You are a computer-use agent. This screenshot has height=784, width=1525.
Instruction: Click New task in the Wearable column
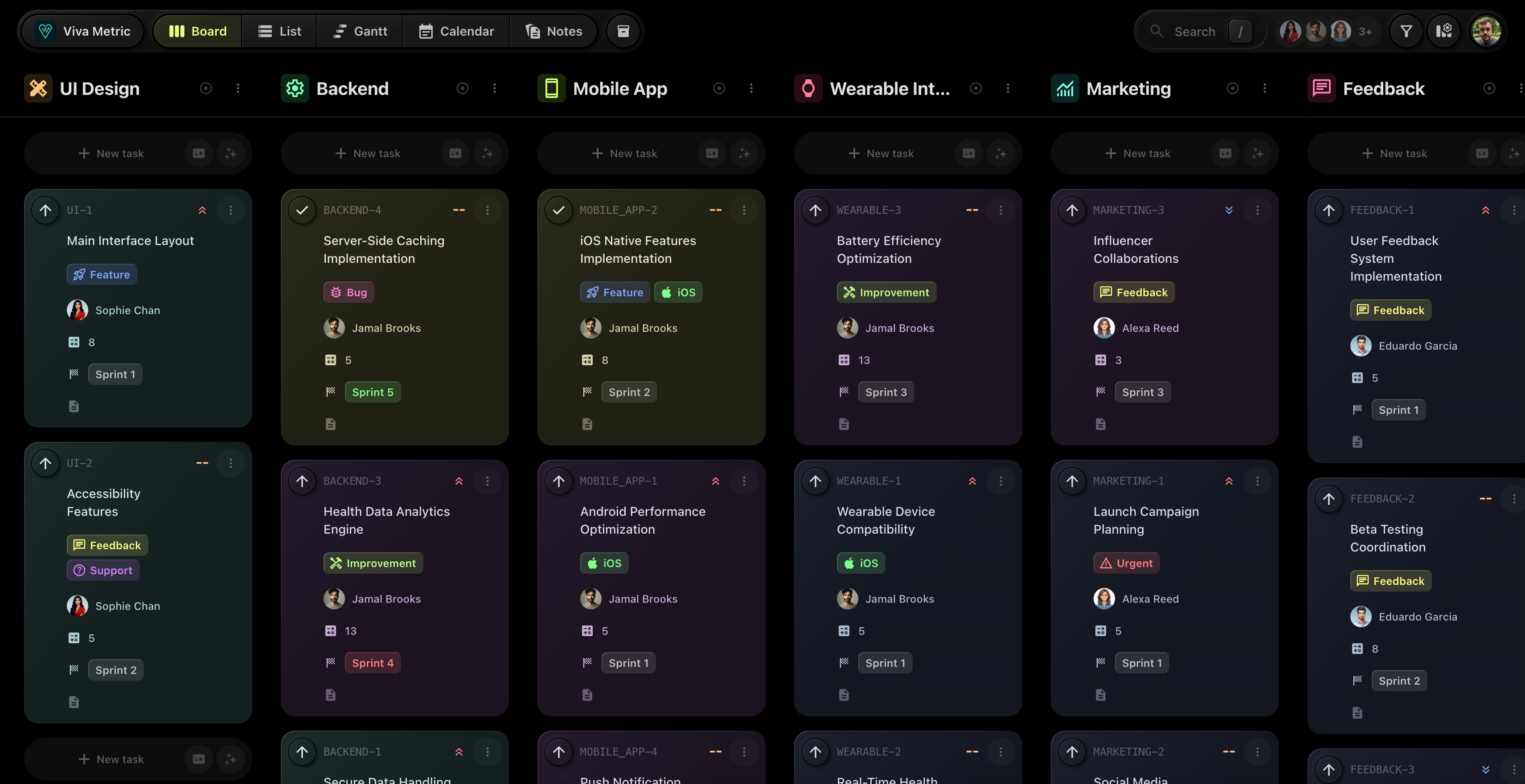[881, 153]
